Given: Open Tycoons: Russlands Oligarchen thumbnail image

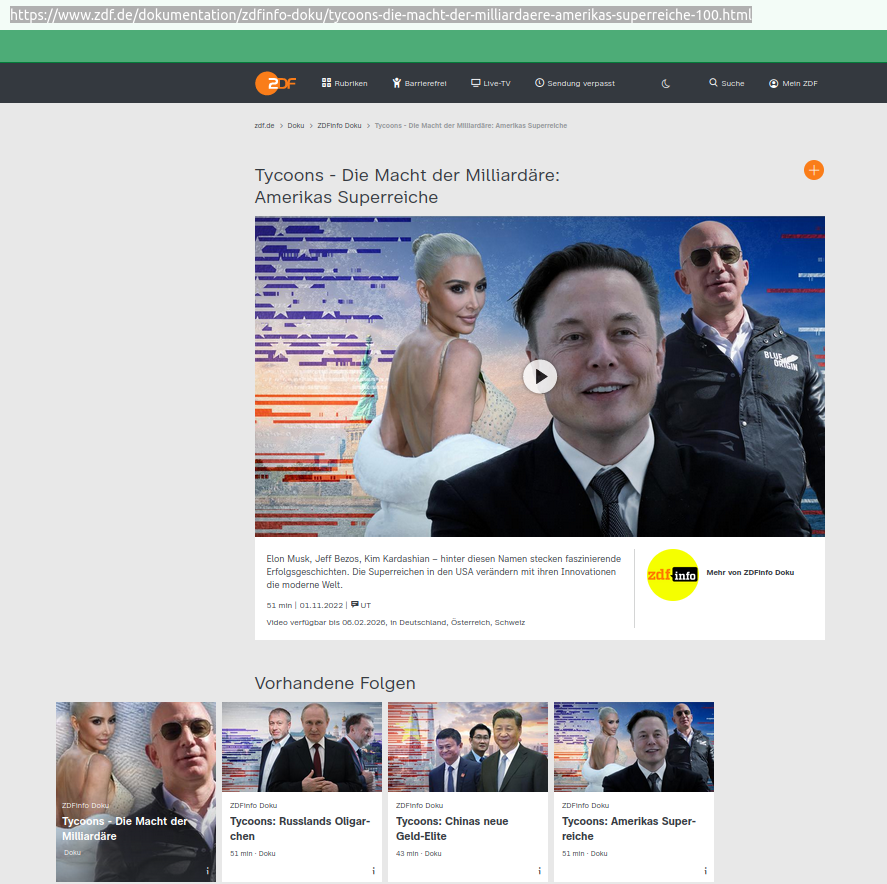Looking at the screenshot, I should coord(302,747).
